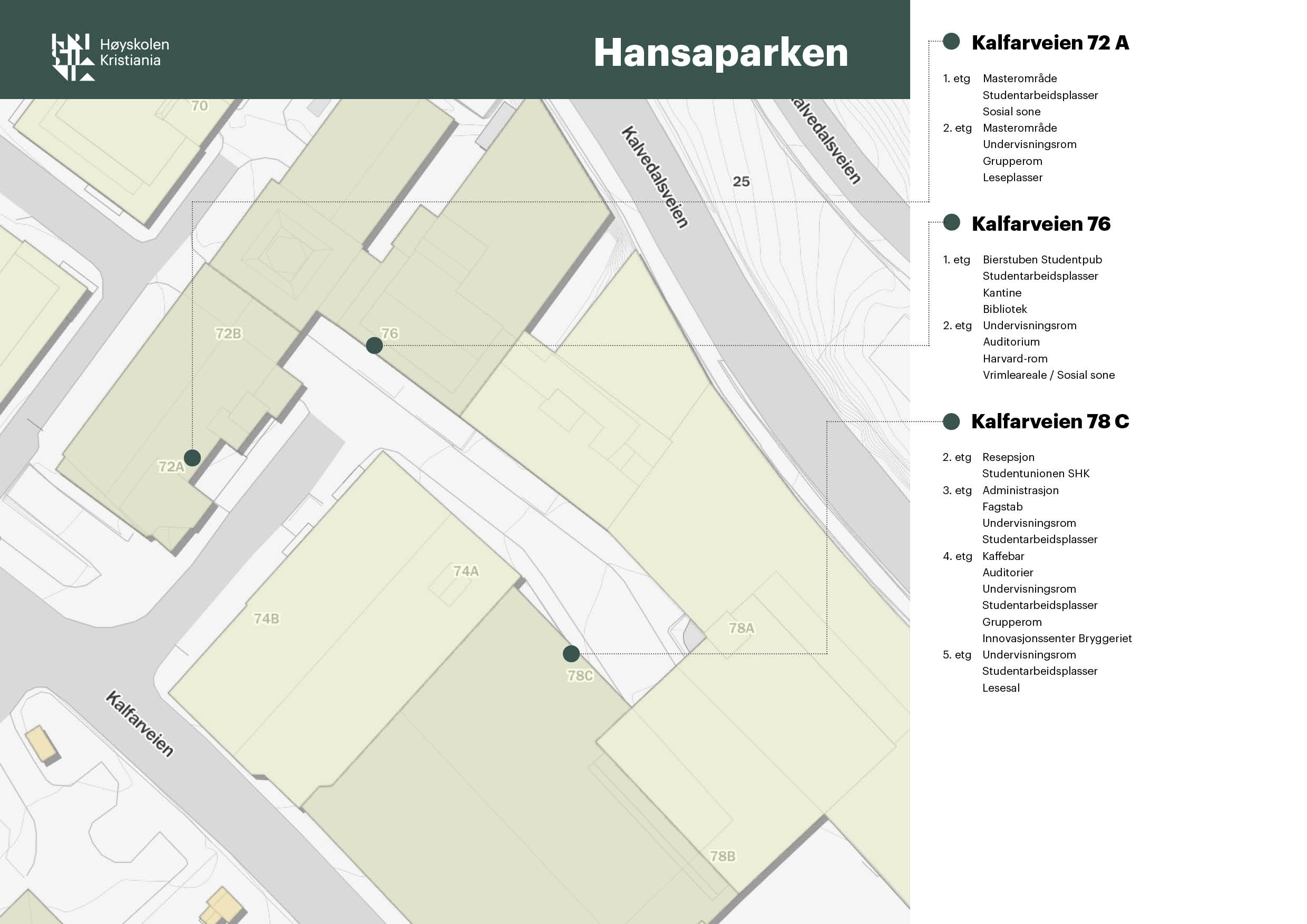Image resolution: width=1307 pixels, height=924 pixels.
Task: Click building label 72B on the map
Action: pos(228,333)
